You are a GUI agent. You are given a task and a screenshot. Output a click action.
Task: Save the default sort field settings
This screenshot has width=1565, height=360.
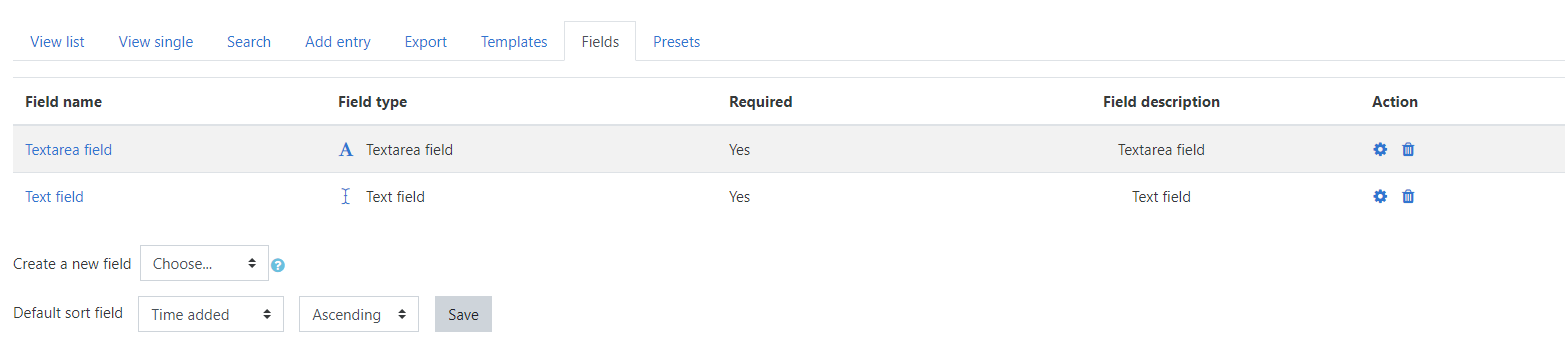tap(463, 314)
